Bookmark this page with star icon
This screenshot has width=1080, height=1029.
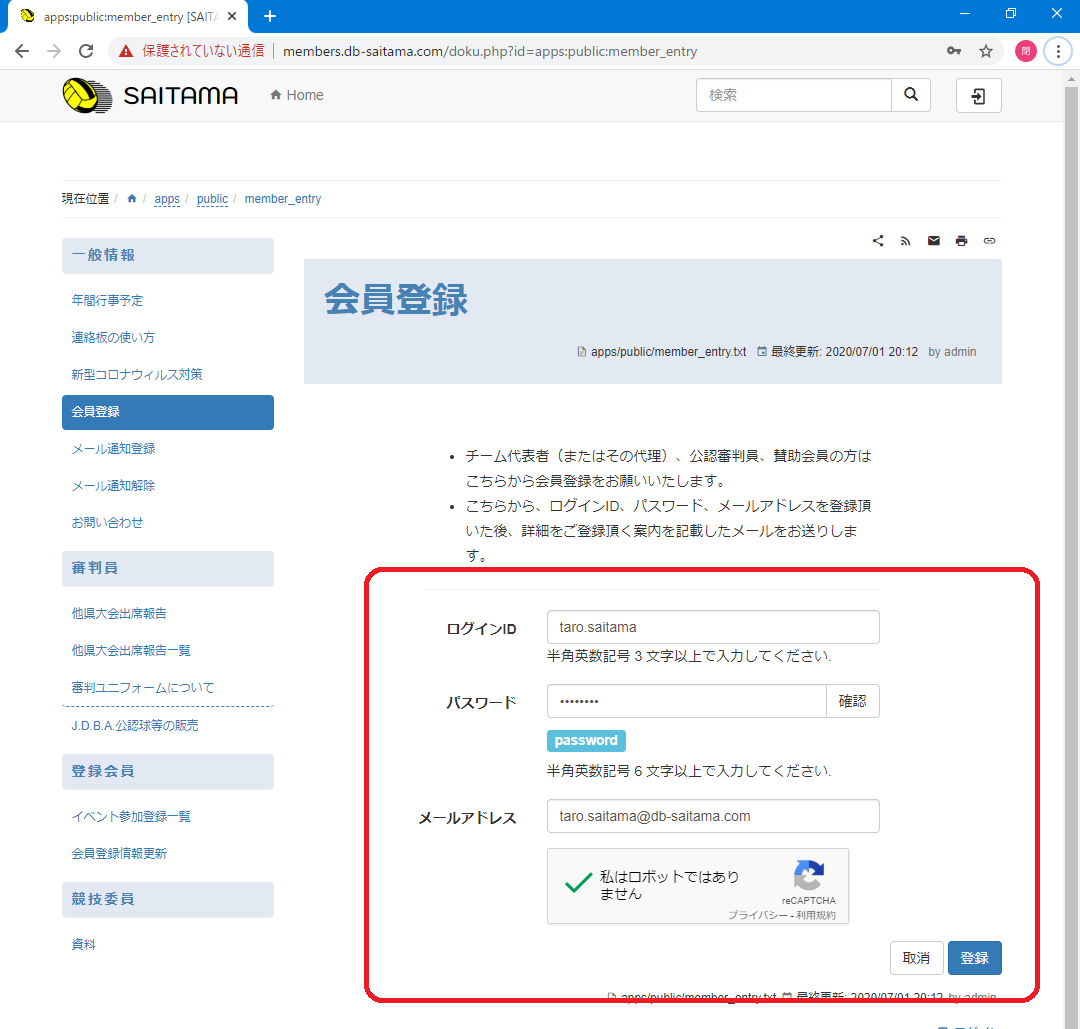pyautogui.click(x=986, y=51)
